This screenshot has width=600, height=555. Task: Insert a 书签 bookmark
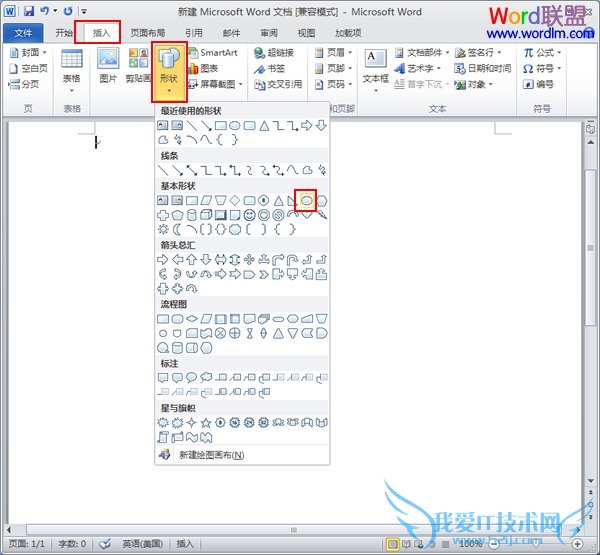pos(269,69)
